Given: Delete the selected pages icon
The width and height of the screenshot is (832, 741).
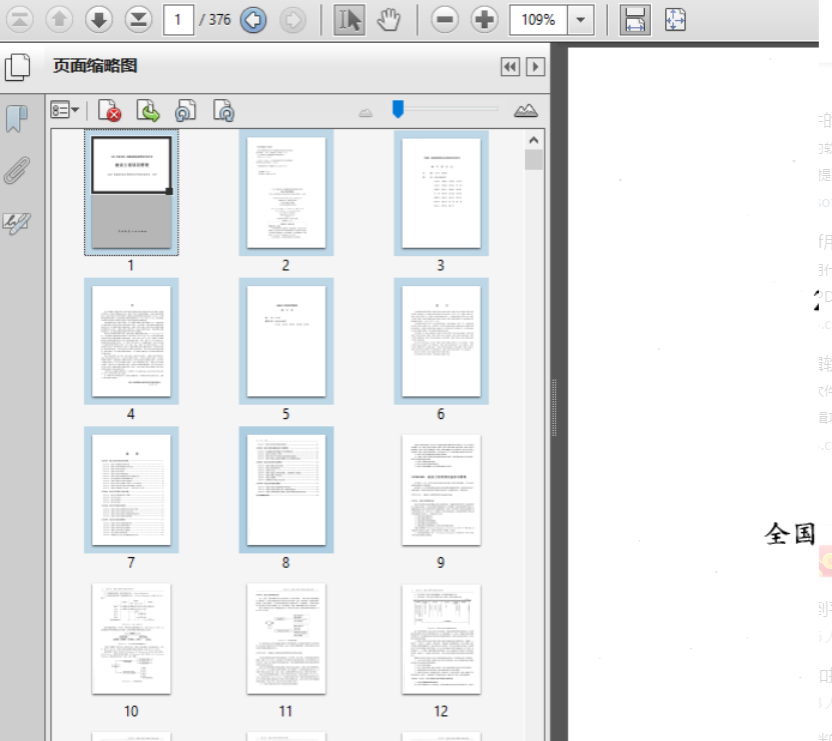Looking at the screenshot, I should pyautogui.click(x=110, y=111).
